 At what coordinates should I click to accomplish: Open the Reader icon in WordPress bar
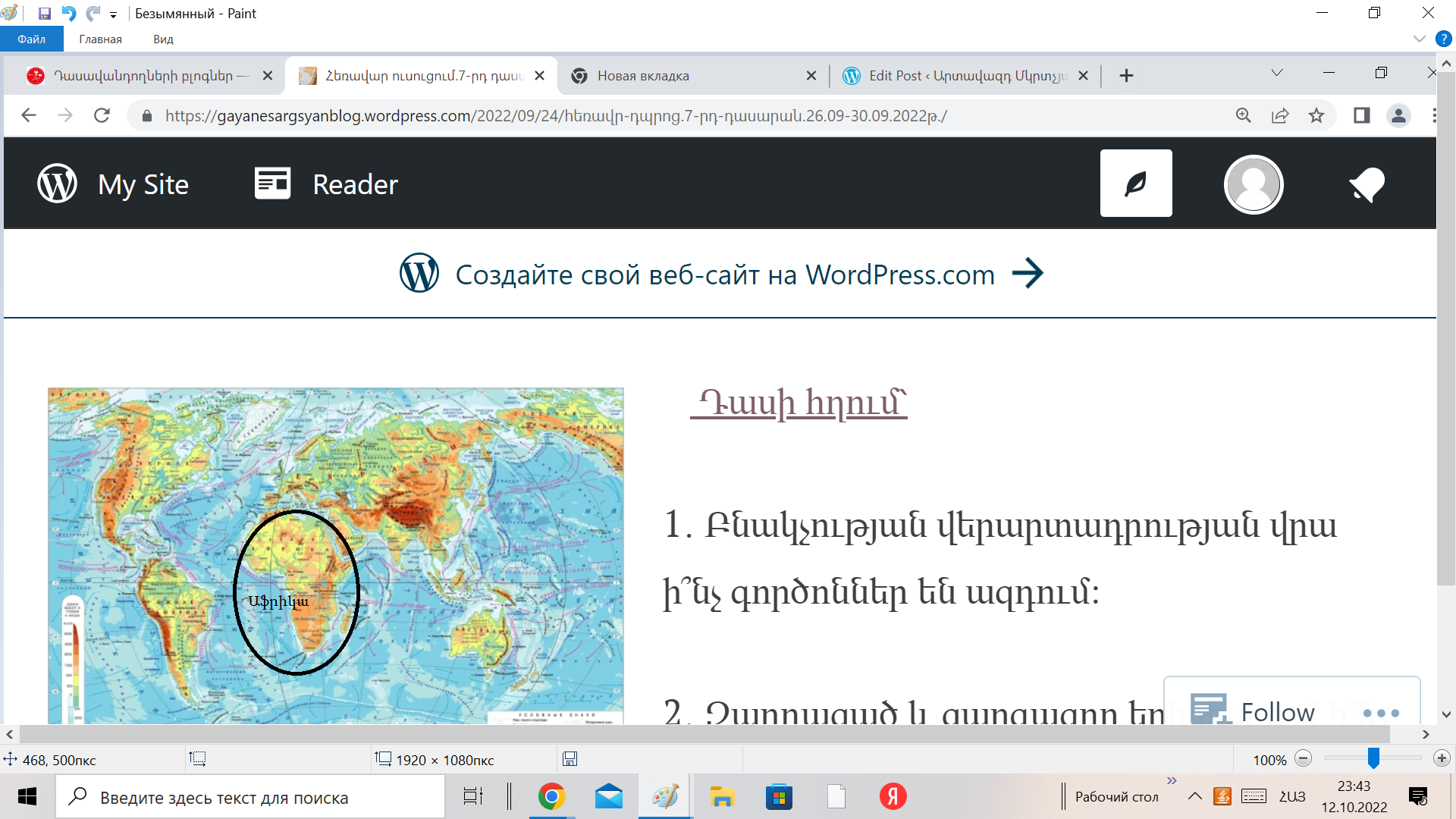273,184
